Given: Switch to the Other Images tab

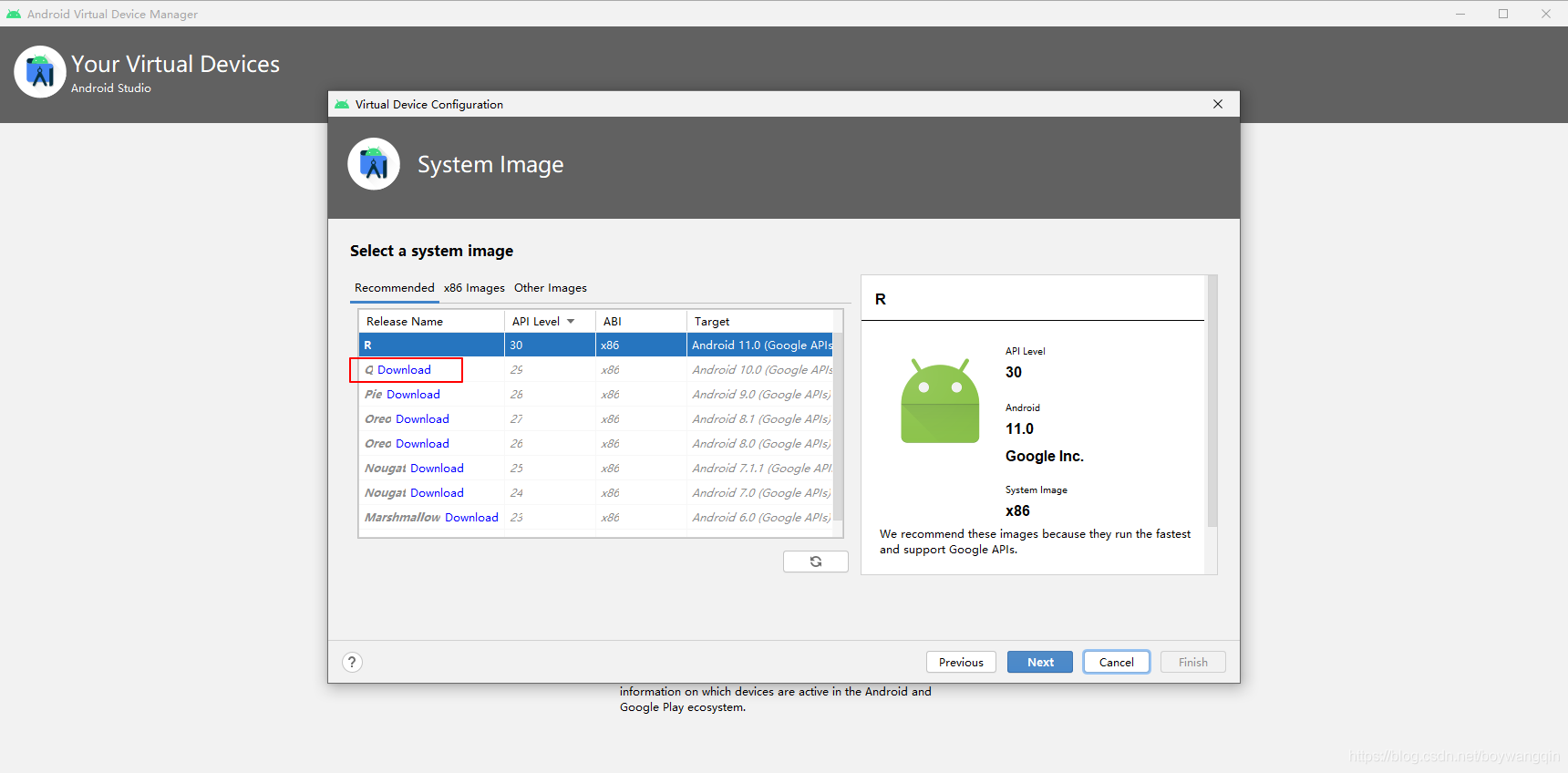Looking at the screenshot, I should 551,288.
